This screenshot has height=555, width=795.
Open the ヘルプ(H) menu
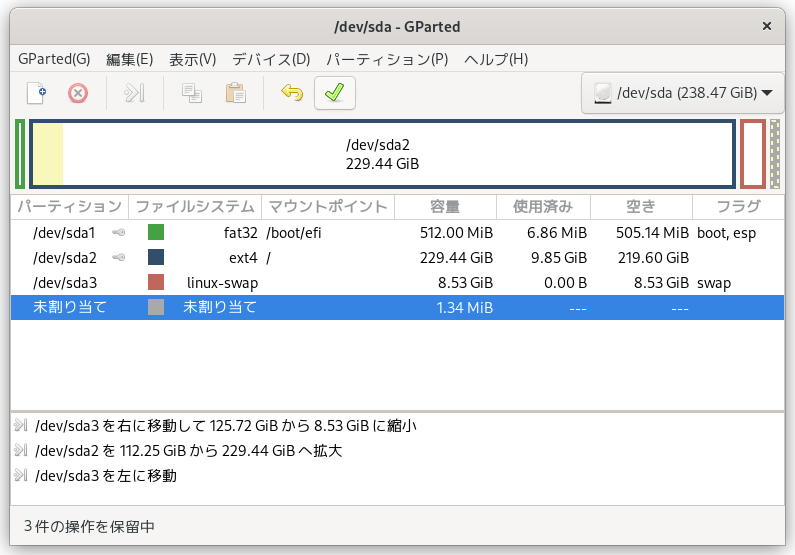[496, 59]
